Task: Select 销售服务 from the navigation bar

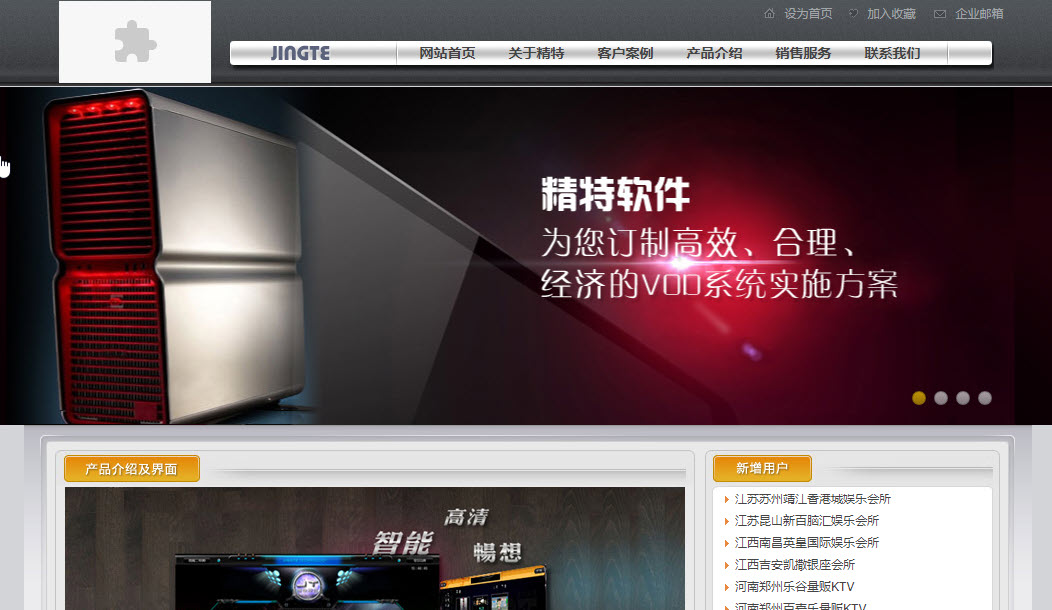Action: [x=803, y=53]
